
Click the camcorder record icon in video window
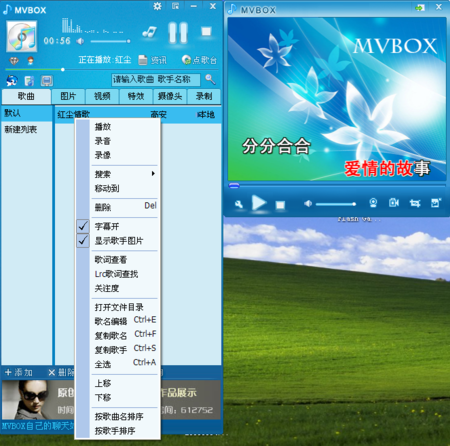(x=394, y=202)
